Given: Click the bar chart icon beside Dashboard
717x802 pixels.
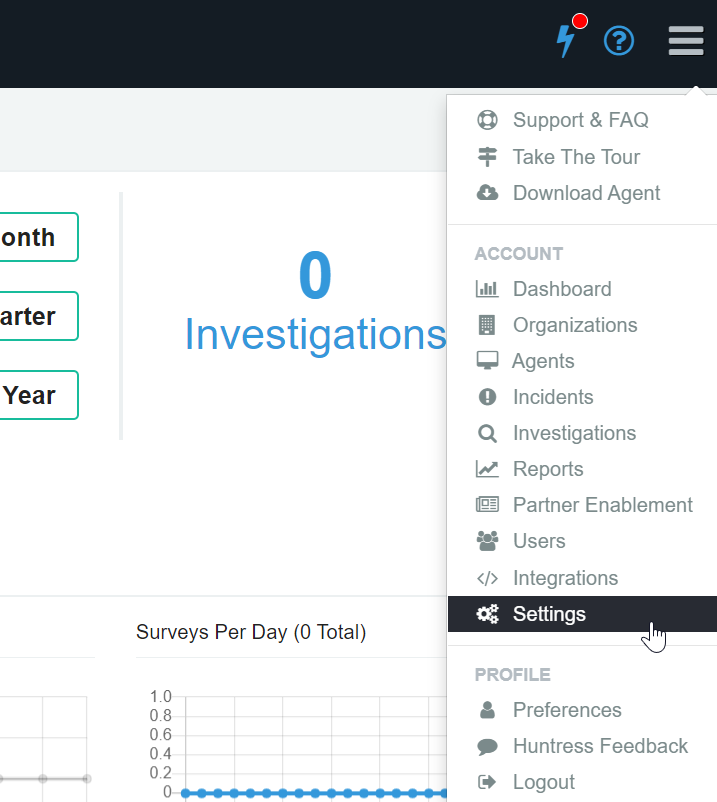Looking at the screenshot, I should (487, 289).
